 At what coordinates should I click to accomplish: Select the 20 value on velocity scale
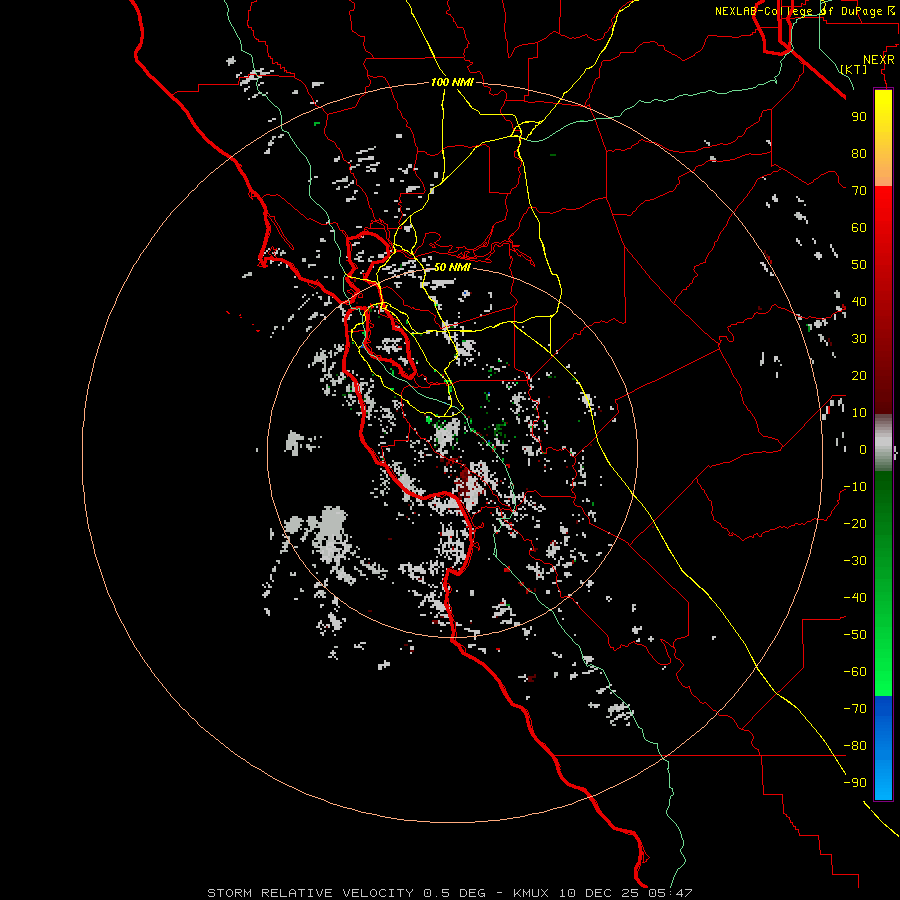[x=859, y=376]
